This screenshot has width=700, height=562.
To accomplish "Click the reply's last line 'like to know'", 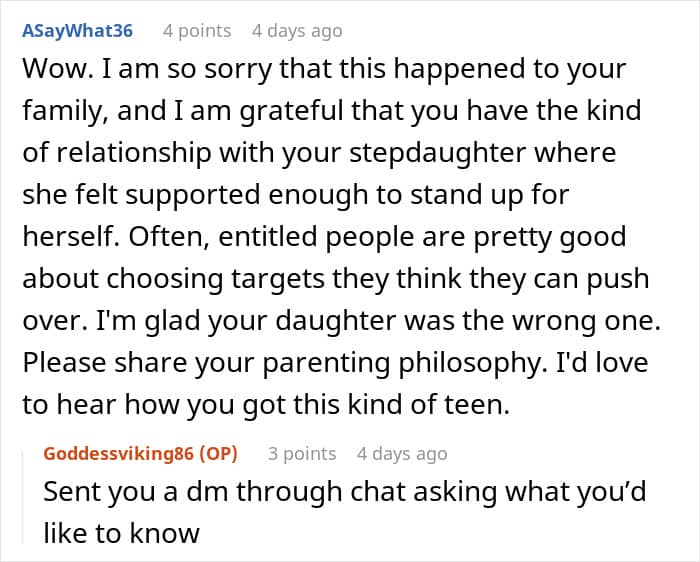I will (121, 533).
